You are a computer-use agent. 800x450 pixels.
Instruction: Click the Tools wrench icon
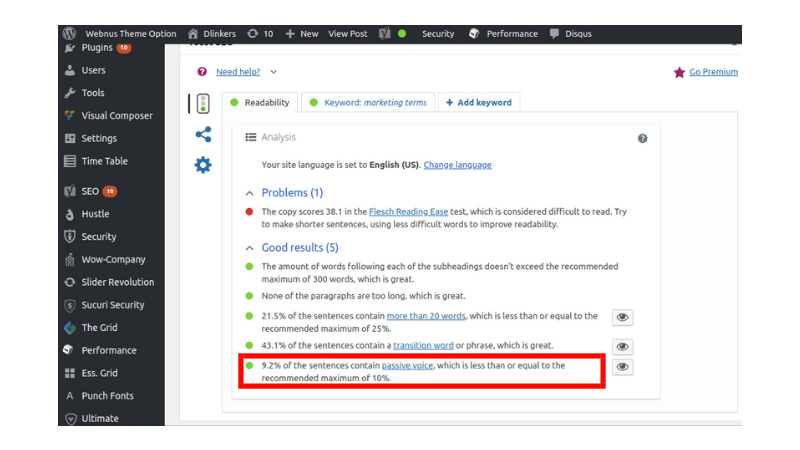click(x=70, y=93)
